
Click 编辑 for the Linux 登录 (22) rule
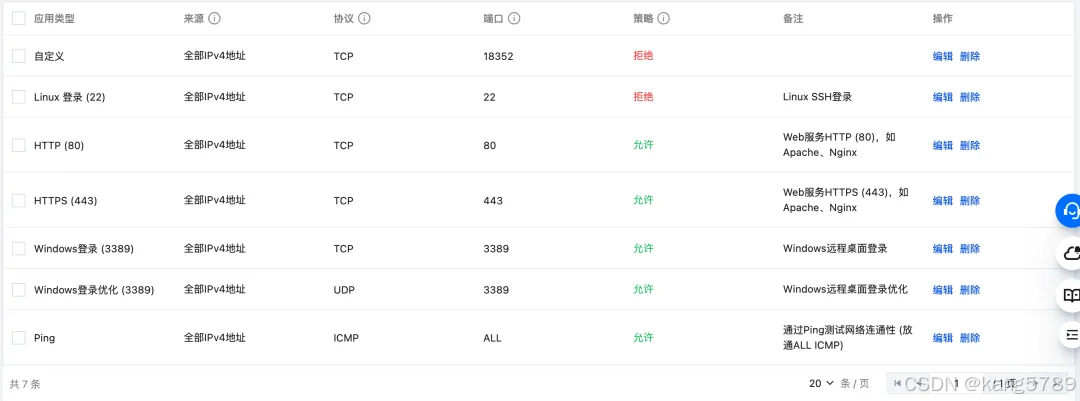[943, 97]
